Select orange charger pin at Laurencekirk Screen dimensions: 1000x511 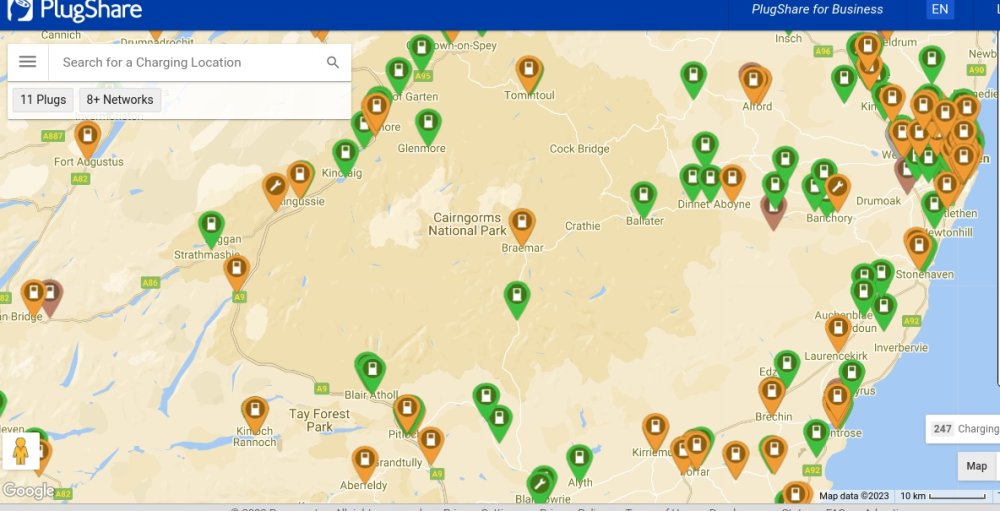837,331
